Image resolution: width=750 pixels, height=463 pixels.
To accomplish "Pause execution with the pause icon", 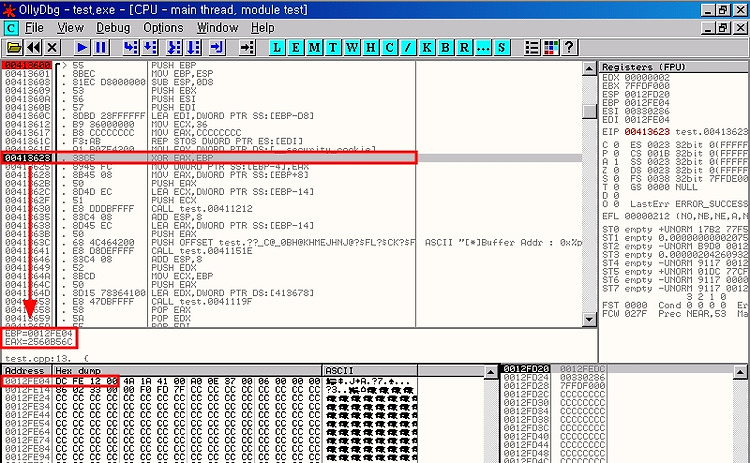I will tap(101, 47).
